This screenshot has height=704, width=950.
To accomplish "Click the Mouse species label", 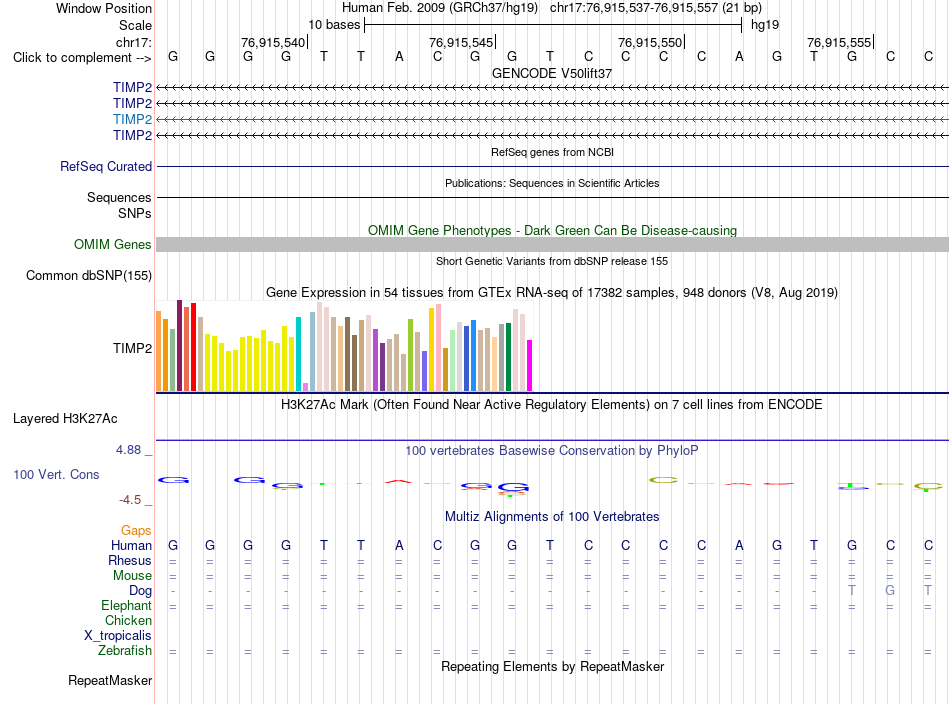I will point(132,576).
